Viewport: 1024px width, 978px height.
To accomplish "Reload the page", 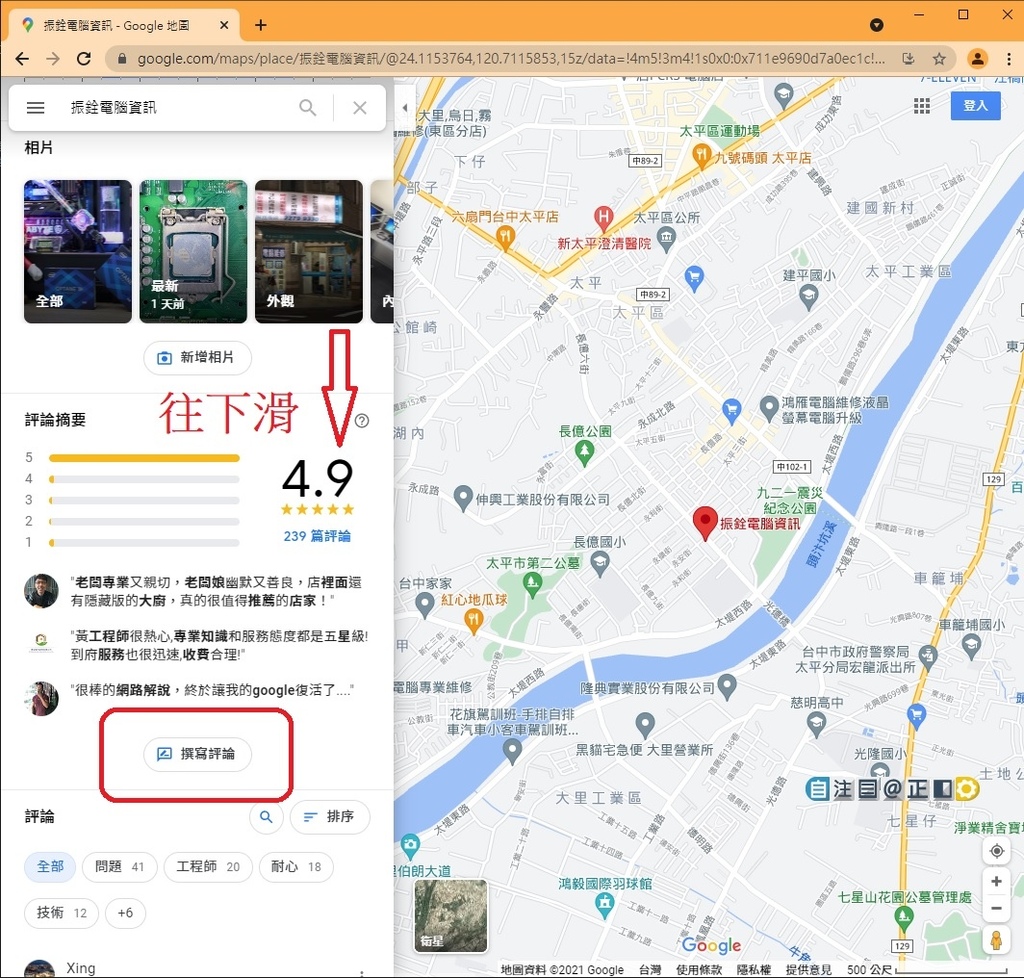I will 84,59.
